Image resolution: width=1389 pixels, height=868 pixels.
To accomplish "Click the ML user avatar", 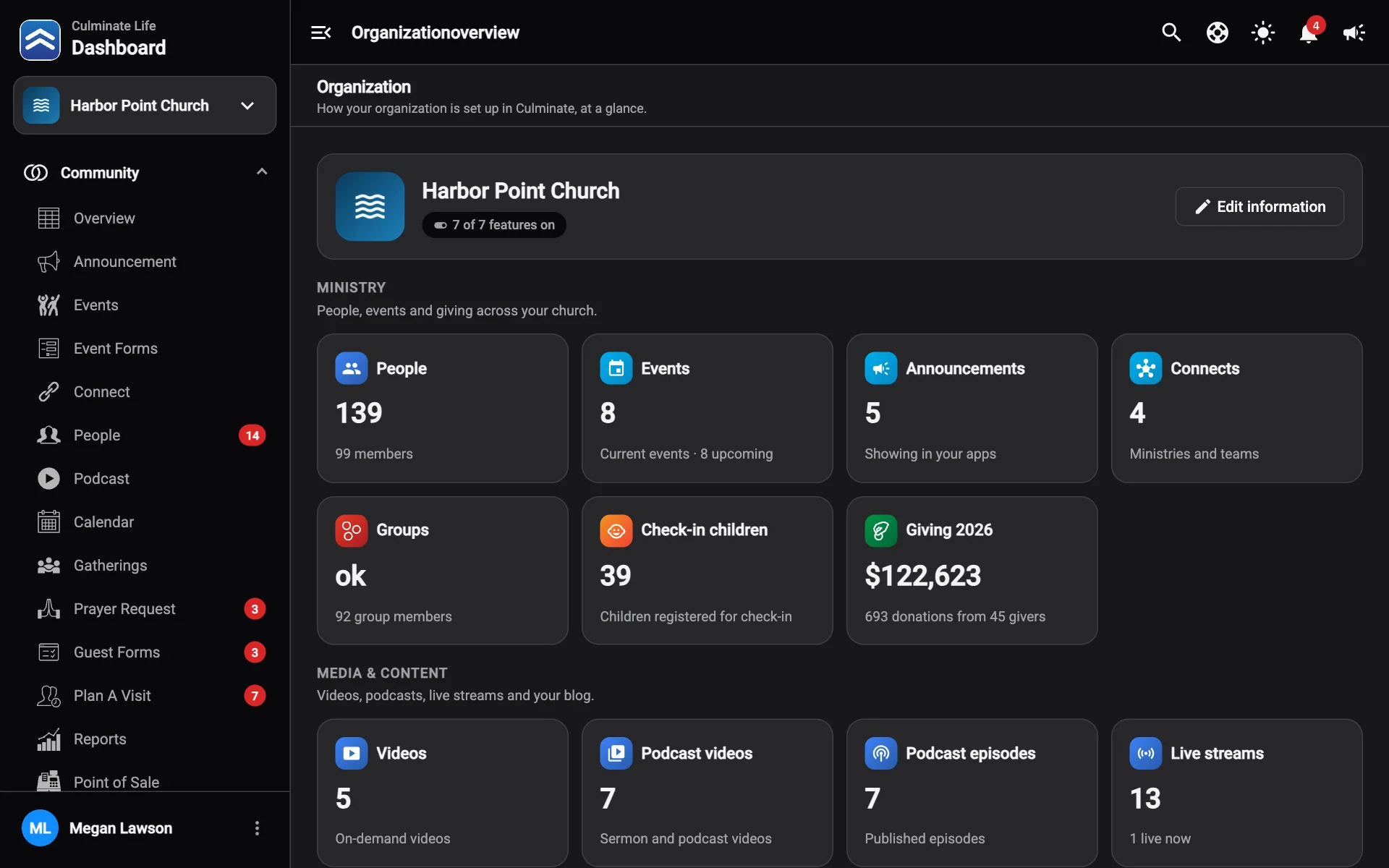I will (40, 828).
